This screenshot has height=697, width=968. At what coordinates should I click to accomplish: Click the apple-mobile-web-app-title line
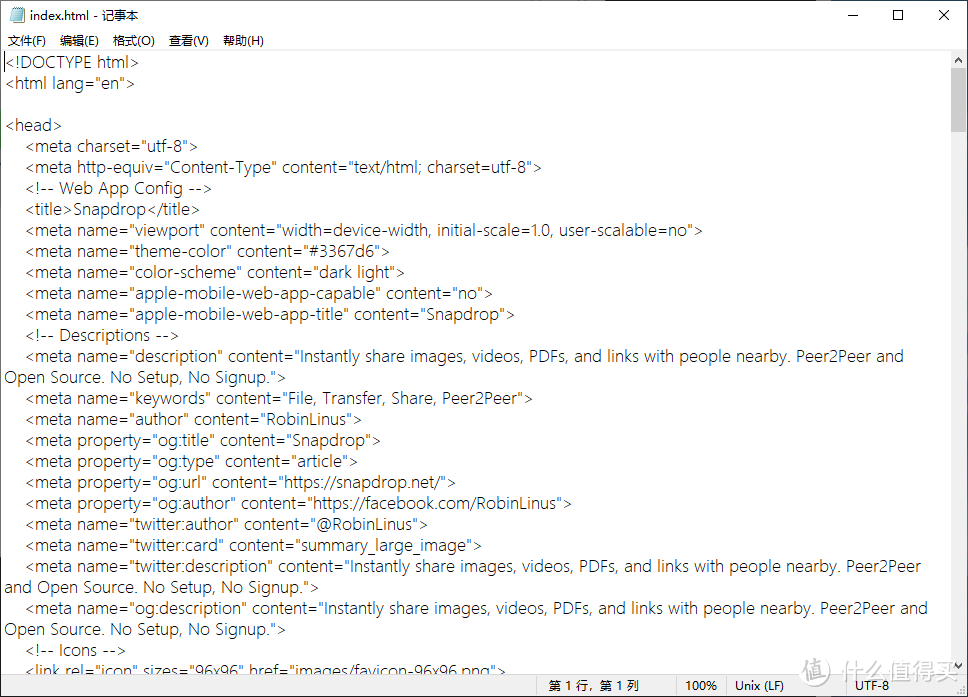click(270, 314)
